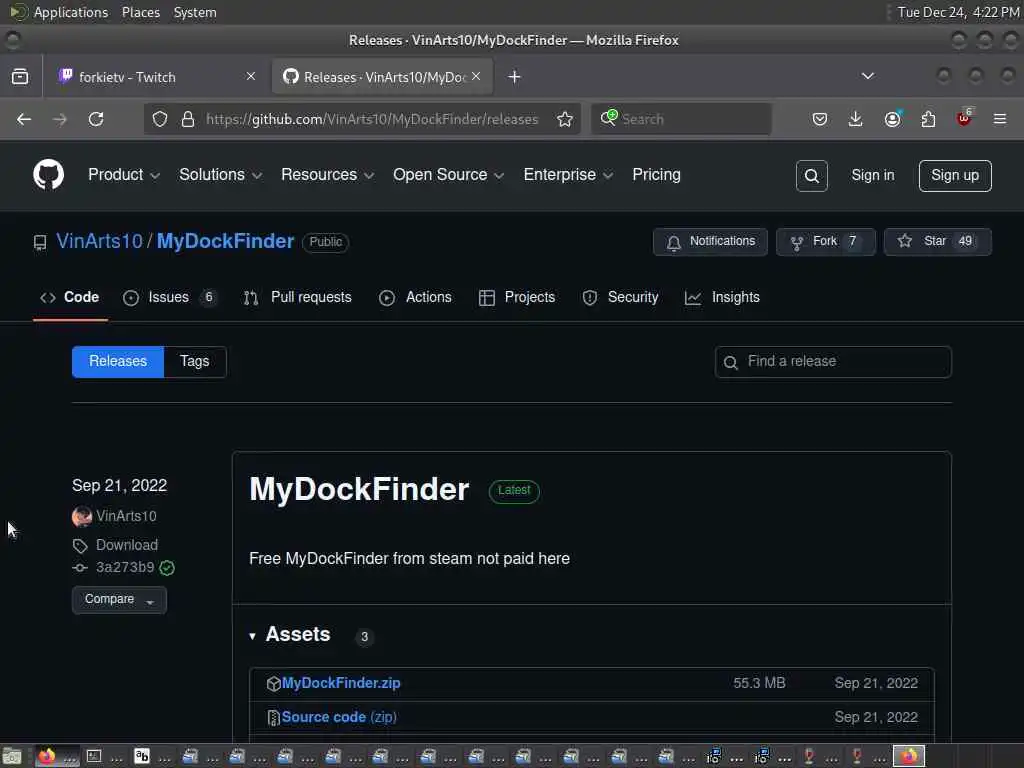Click the padlock site info icon
This screenshot has height=768, width=1024.
pyautogui.click(x=187, y=119)
